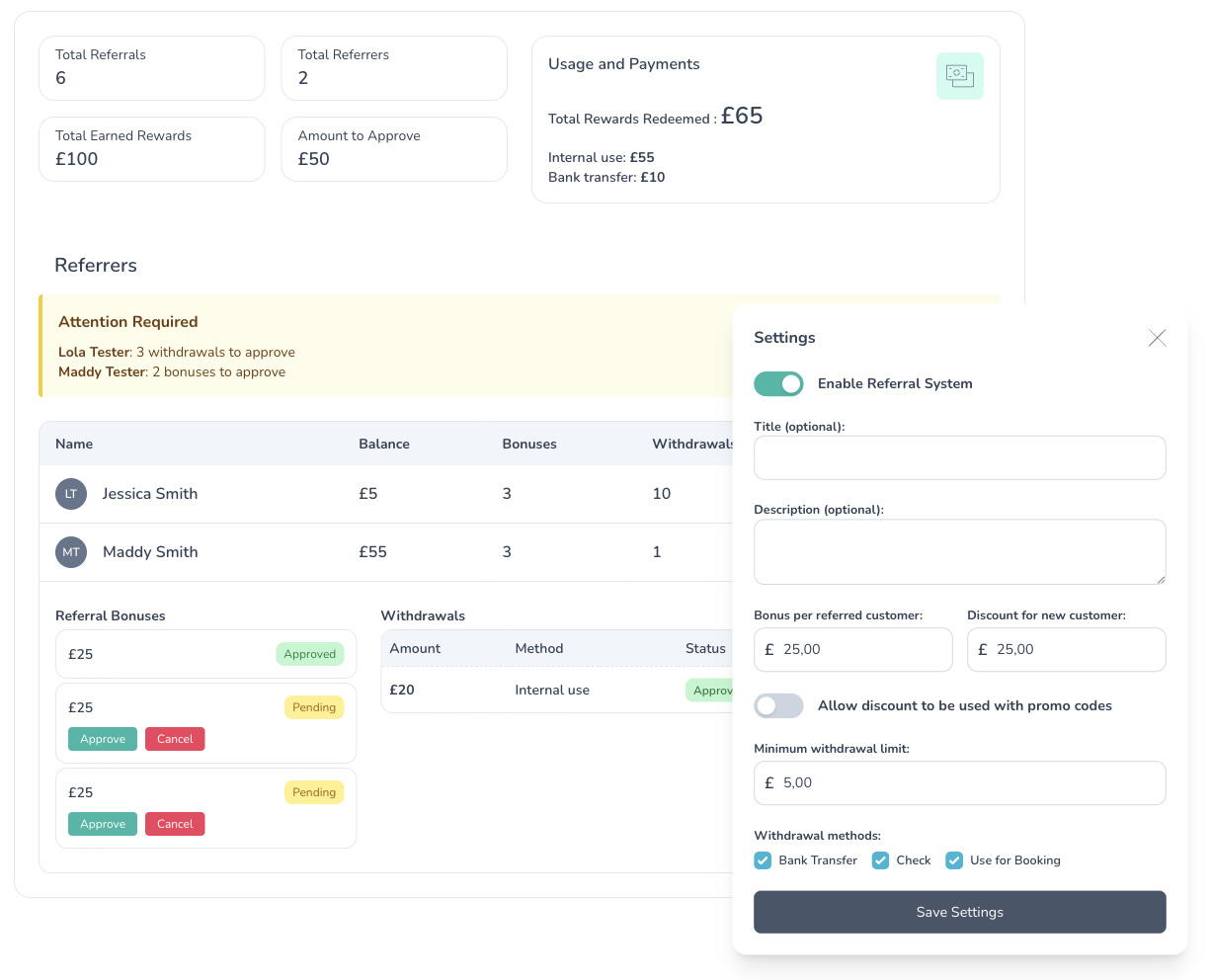Click the Amount header in Withdrawals table
The width and height of the screenshot is (1209, 980).
coord(415,648)
